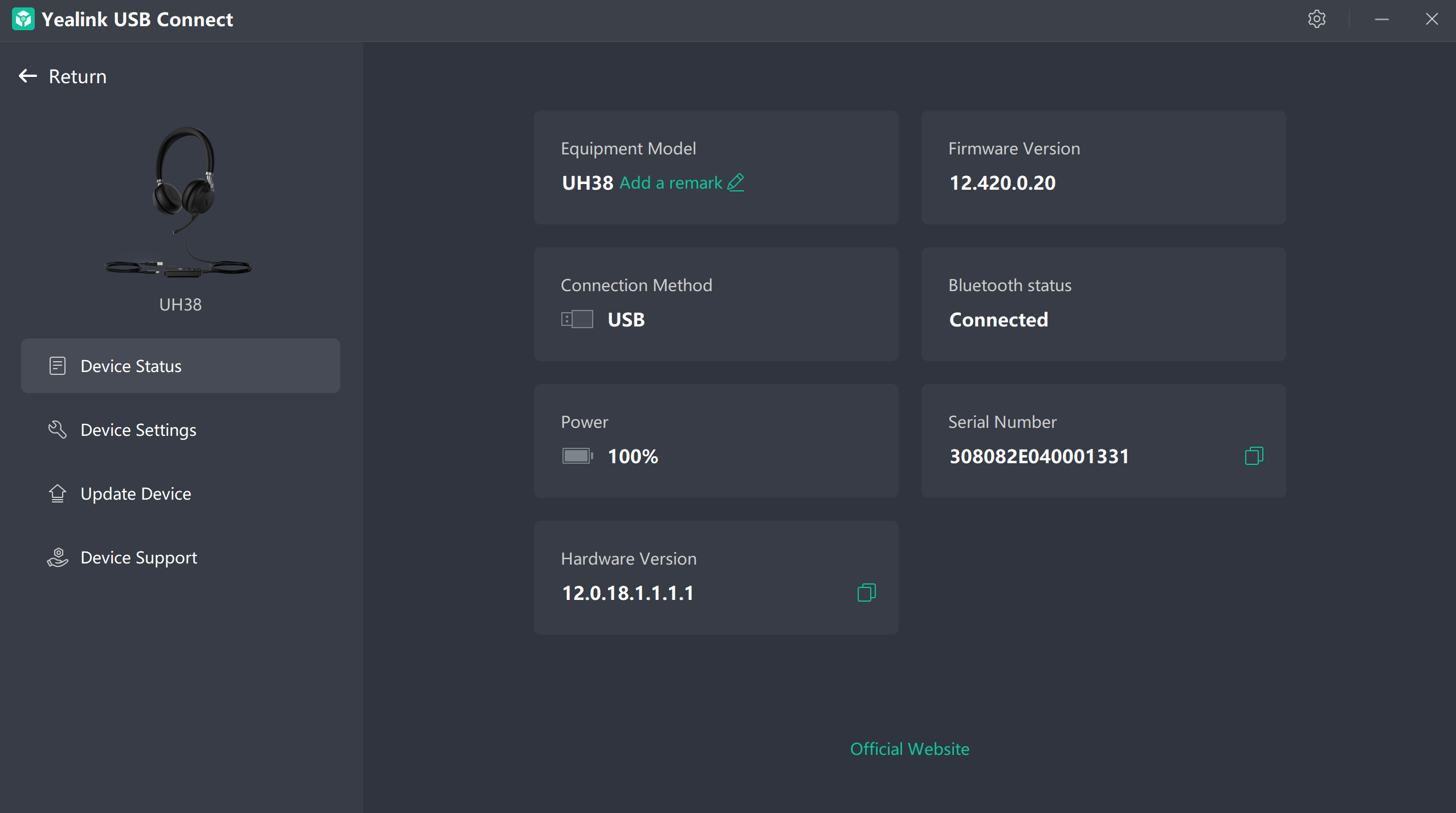Switch to Device Settings menu item
This screenshot has width=1456, height=813.
(138, 430)
